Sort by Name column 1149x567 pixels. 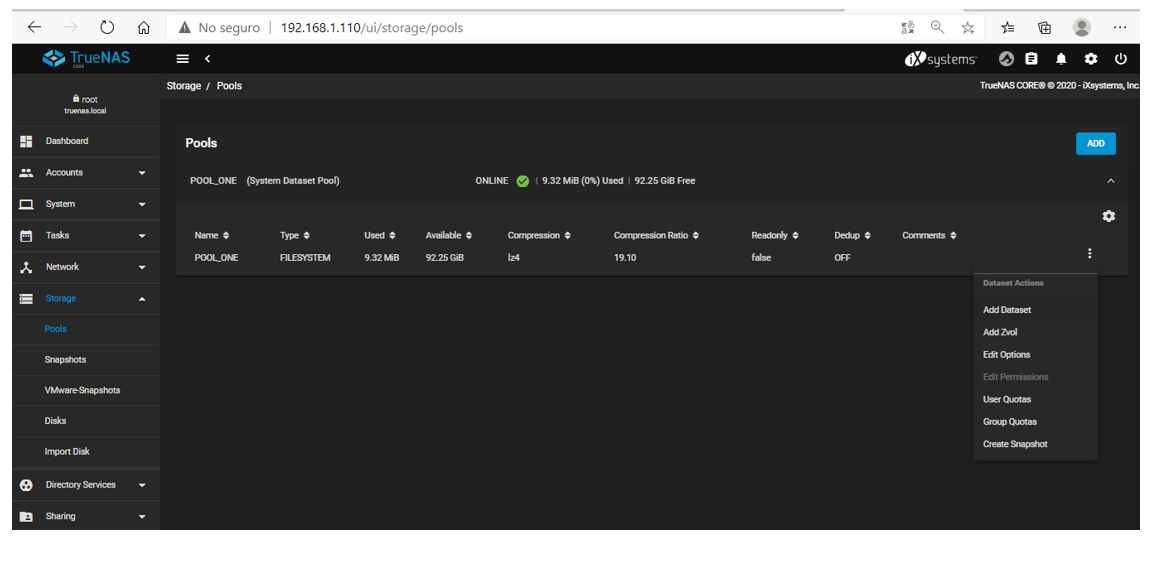point(212,235)
